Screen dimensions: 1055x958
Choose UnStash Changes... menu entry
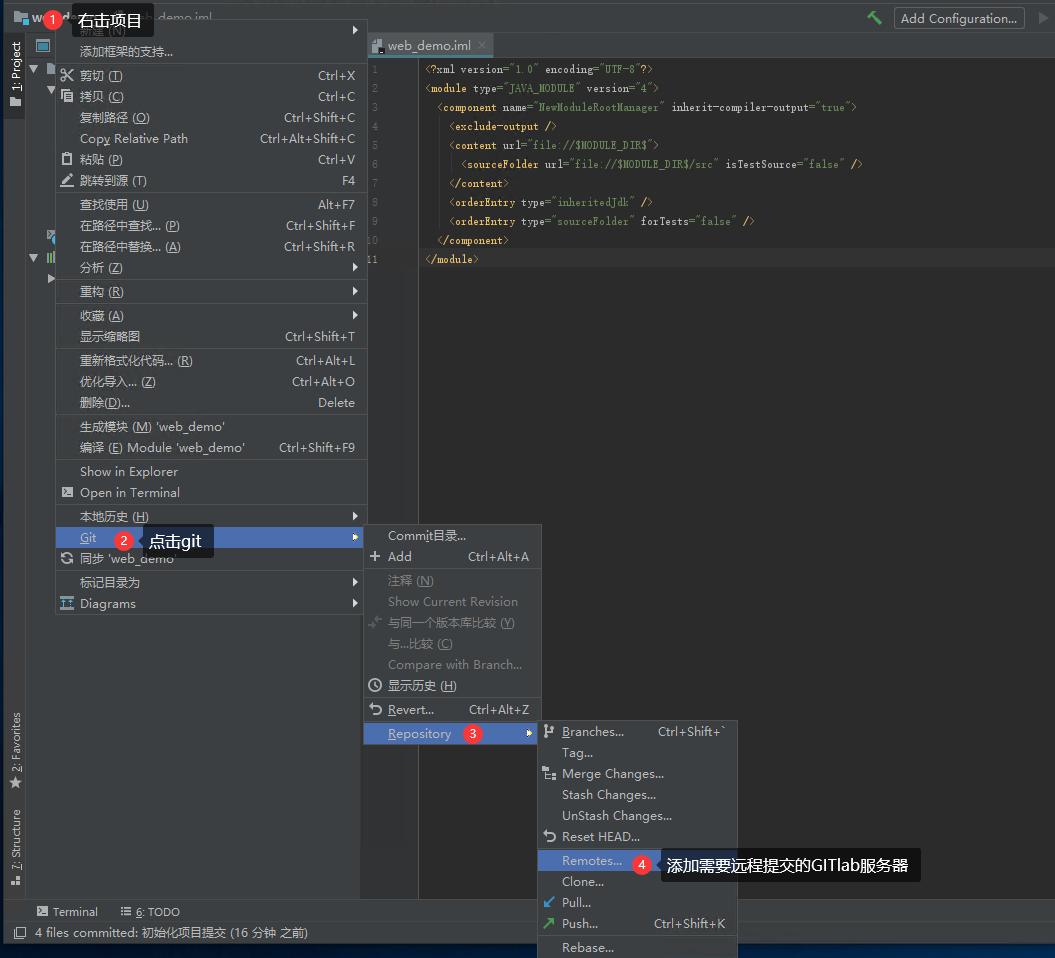637,815
